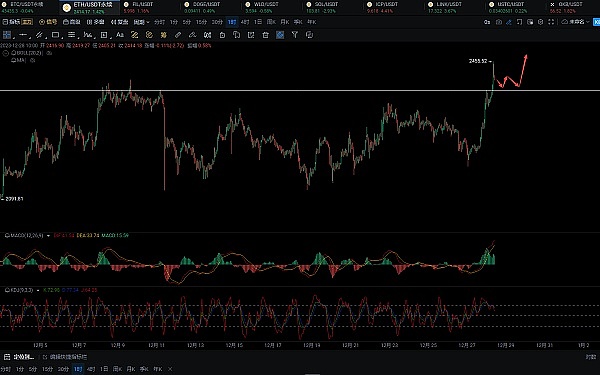This screenshot has width=600, height=375.
Task: Toggle the magnet snap drawing icon
Action: pos(207,35)
